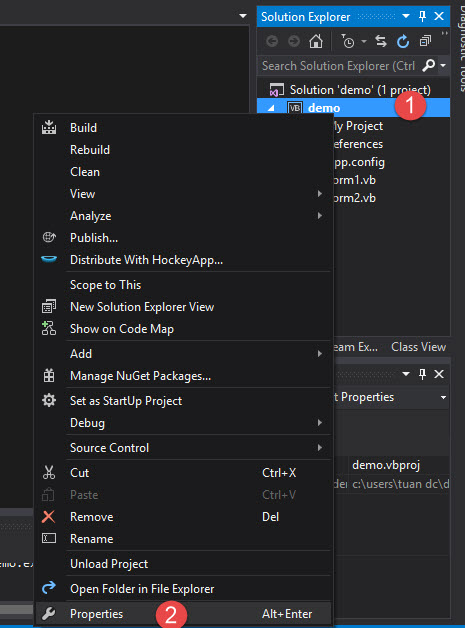The height and width of the screenshot is (628, 465).
Task: Open the Diagnostic Tools side tab
Action: [461, 48]
